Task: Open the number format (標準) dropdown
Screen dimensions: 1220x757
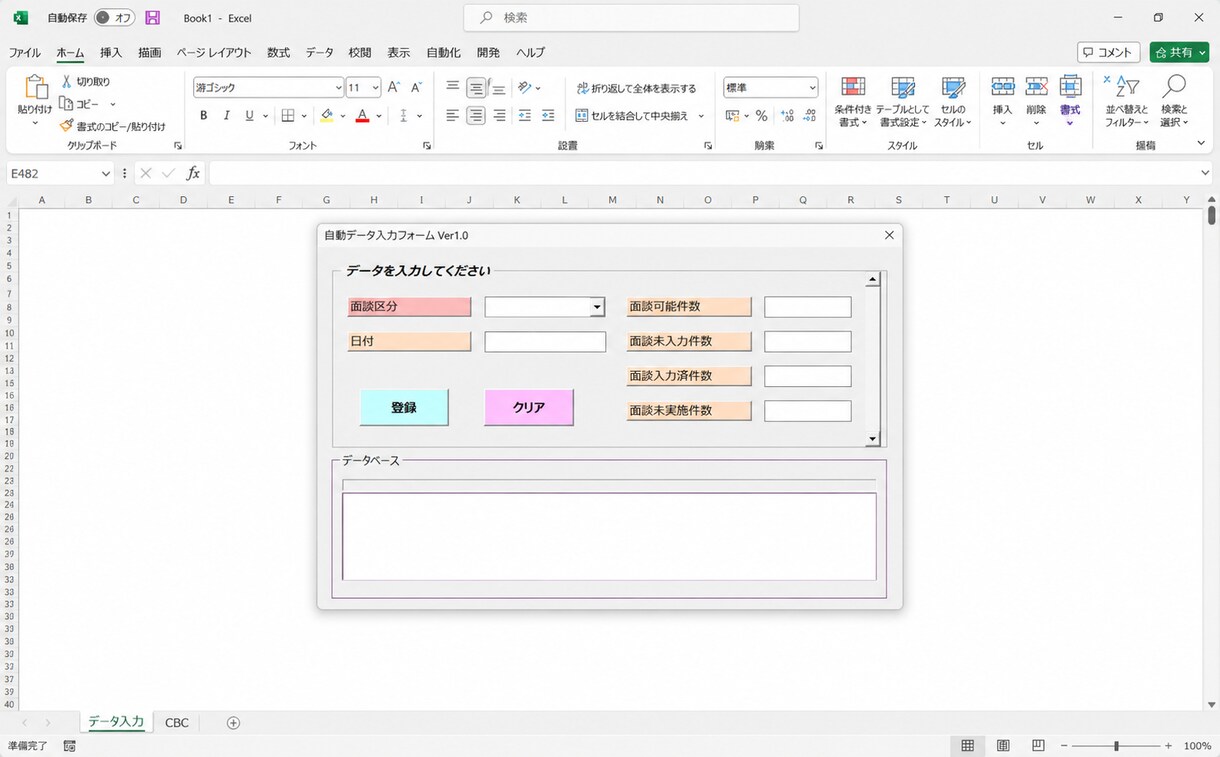Action: tap(811, 88)
